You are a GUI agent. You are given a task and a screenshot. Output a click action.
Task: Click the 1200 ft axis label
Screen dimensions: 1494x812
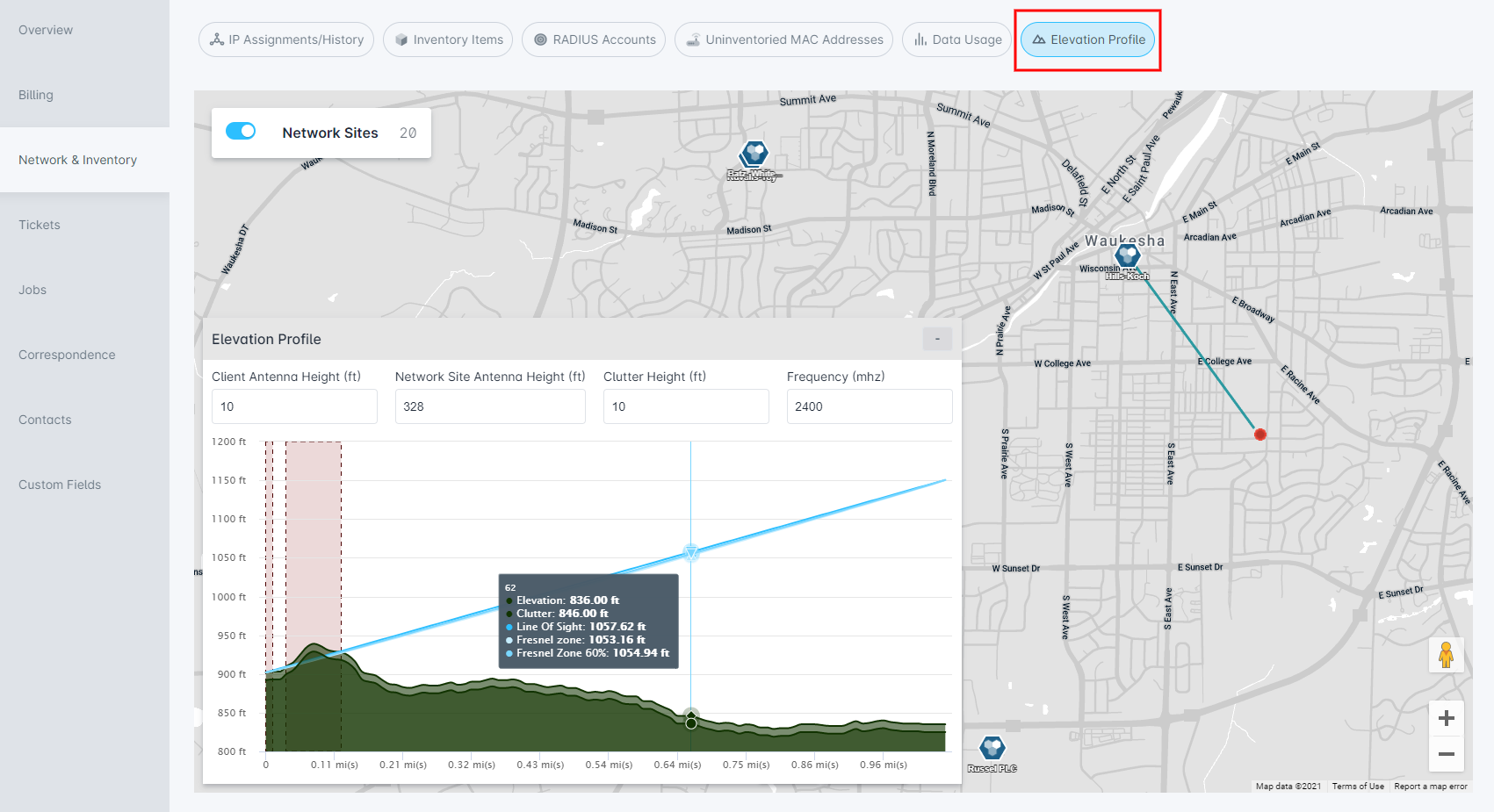[x=229, y=442]
